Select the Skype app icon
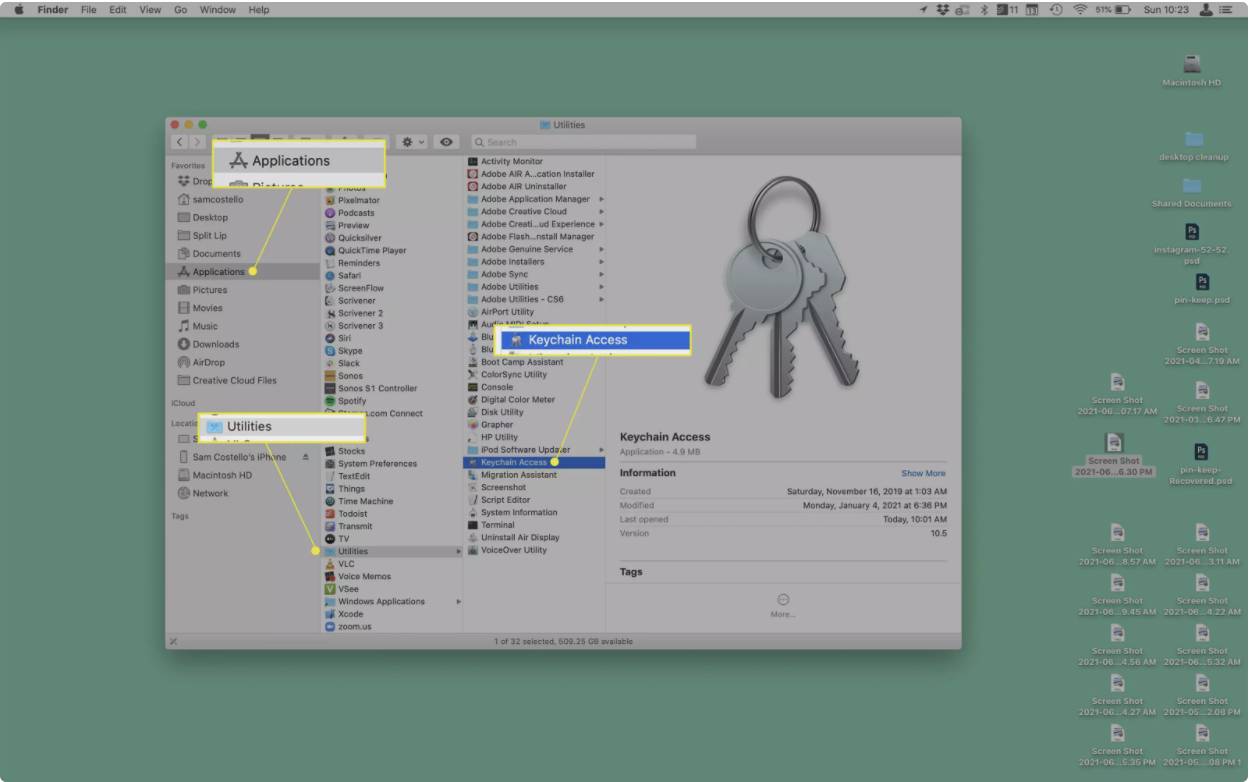The width and height of the screenshot is (1250, 782). tap(330, 351)
